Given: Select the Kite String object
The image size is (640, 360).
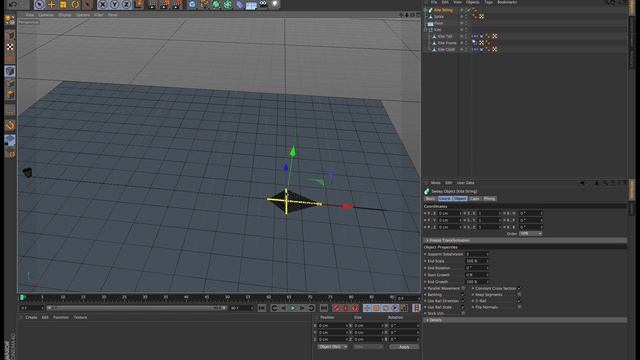Looking at the screenshot, I should (x=443, y=10).
